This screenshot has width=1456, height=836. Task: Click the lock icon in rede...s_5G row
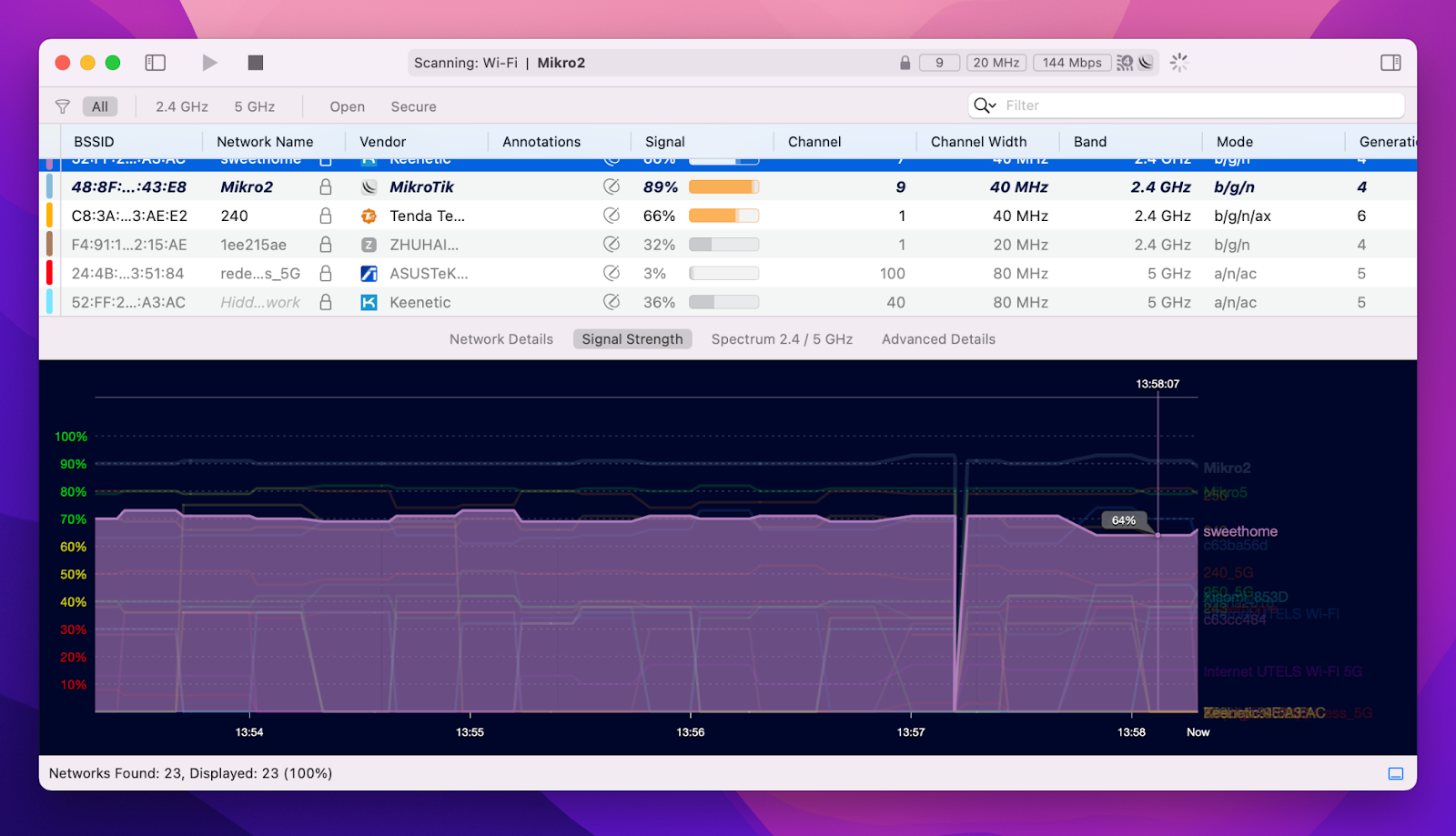pos(326,273)
